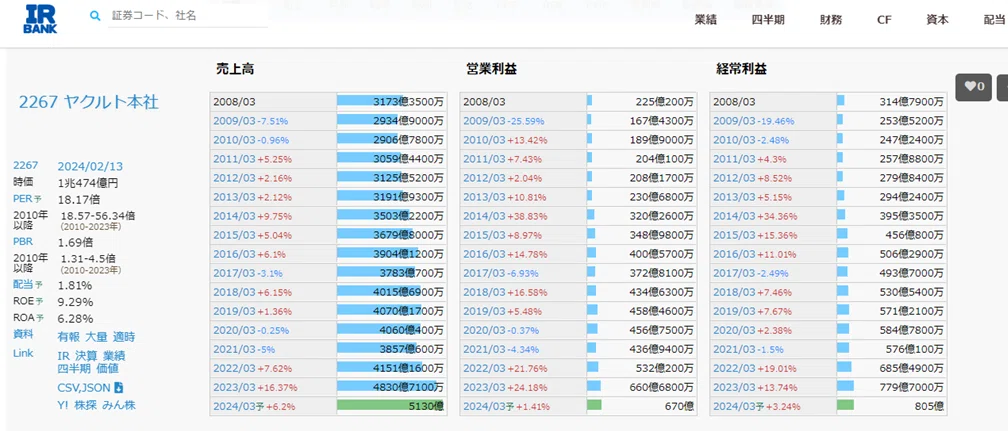The width and height of the screenshot is (1008, 431).
Task: Open the 株探 link
Action: pos(86,405)
